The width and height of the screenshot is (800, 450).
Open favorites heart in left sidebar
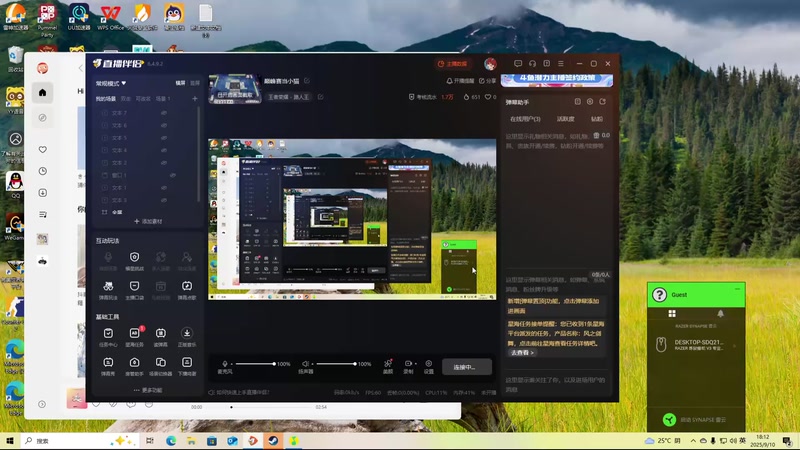coord(42,149)
